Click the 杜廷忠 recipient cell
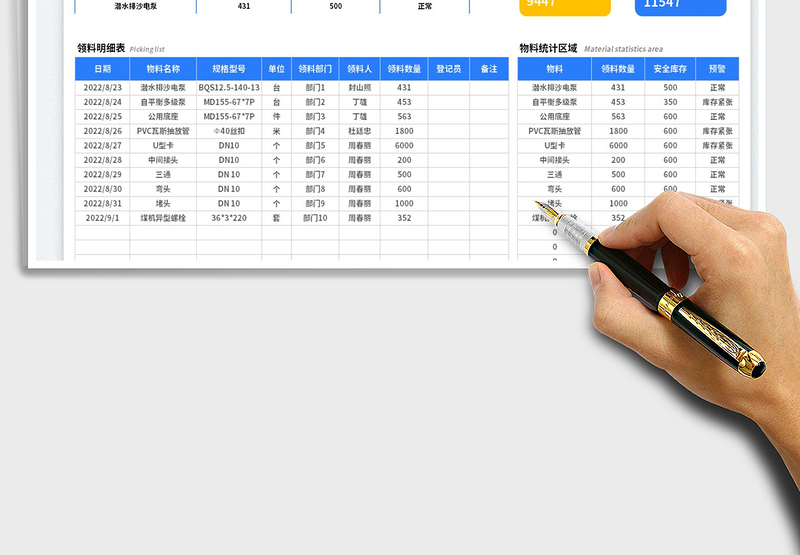Viewport: 800px width, 555px height. tap(360, 131)
